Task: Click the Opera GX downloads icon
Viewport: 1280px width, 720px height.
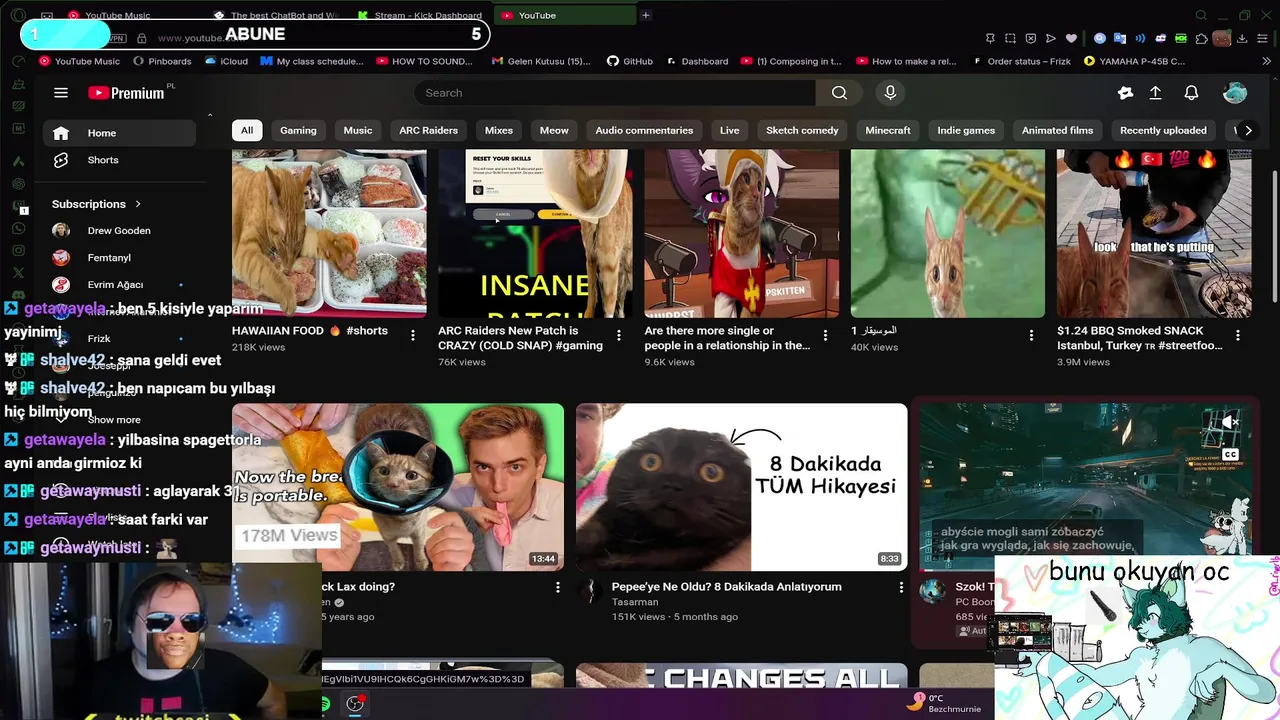Action: tap(1242, 38)
